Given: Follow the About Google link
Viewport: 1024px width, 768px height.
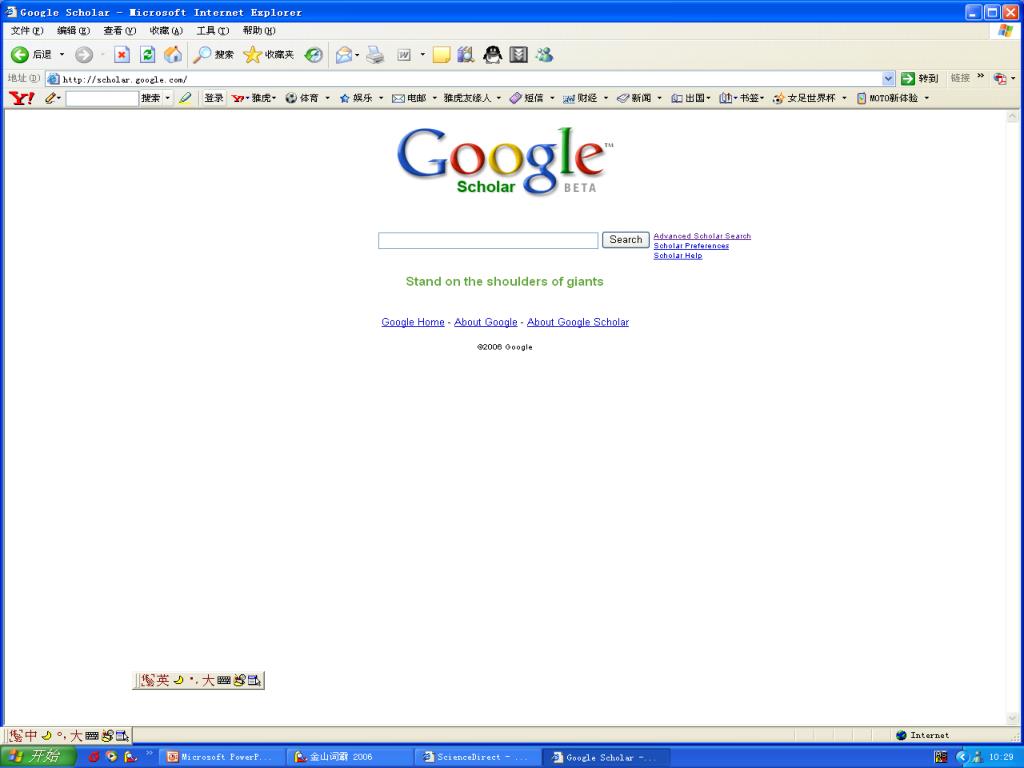Looking at the screenshot, I should 486,322.
